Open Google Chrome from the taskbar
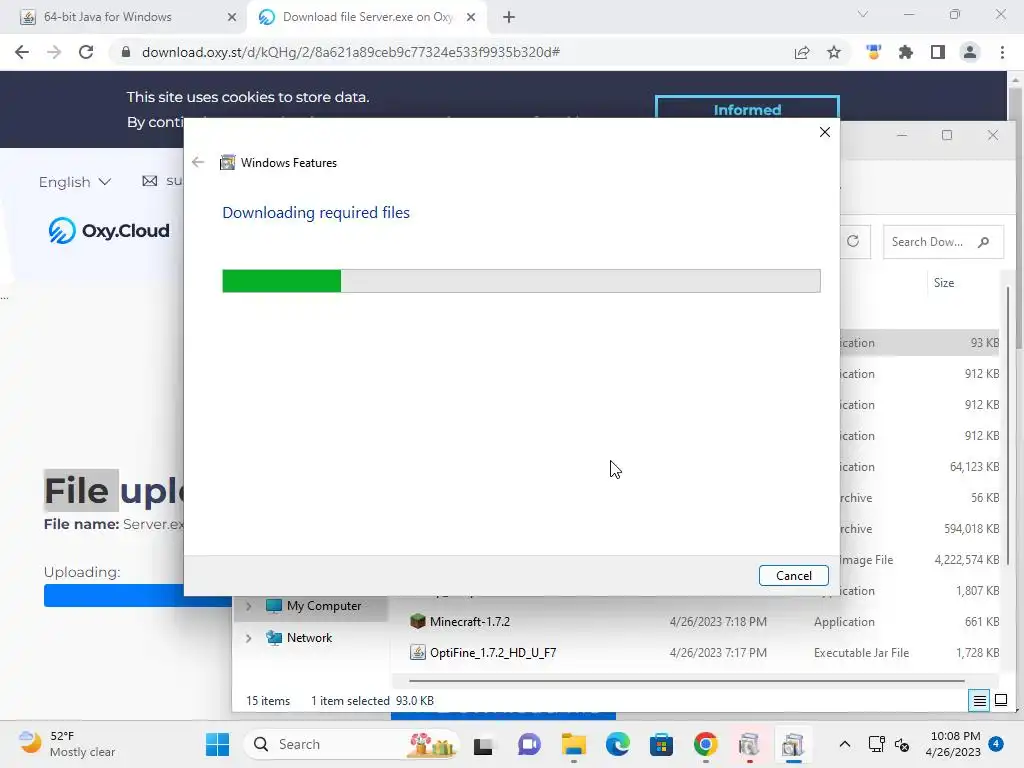This screenshot has width=1024, height=768. [x=705, y=744]
